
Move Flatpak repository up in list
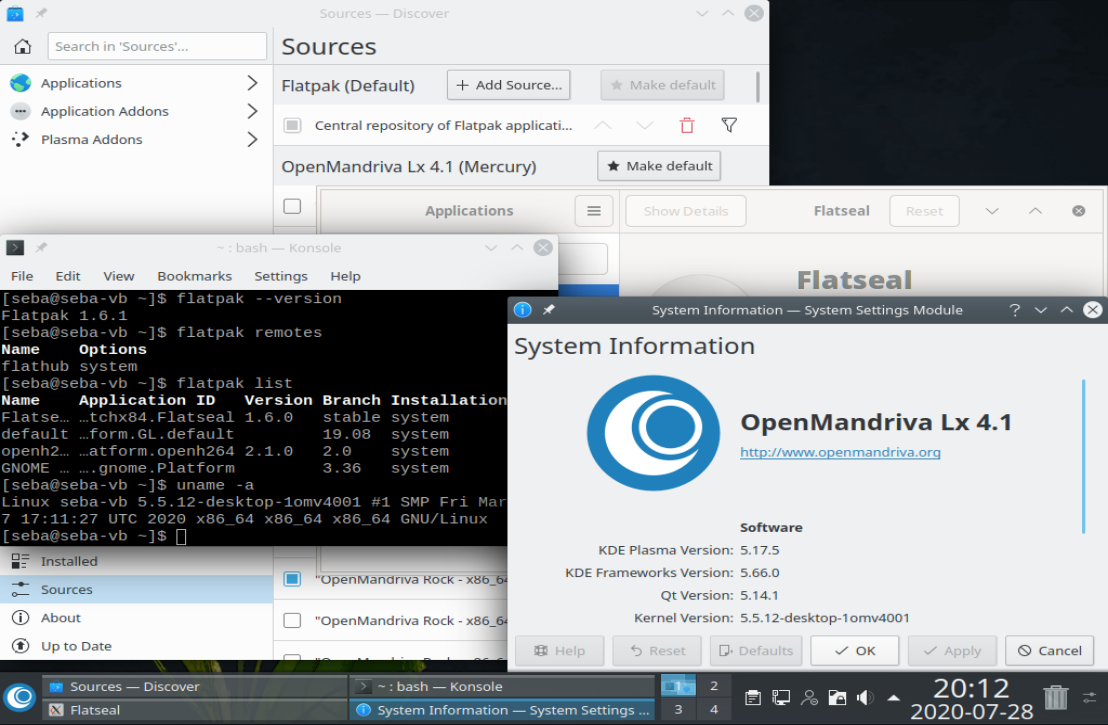click(603, 126)
